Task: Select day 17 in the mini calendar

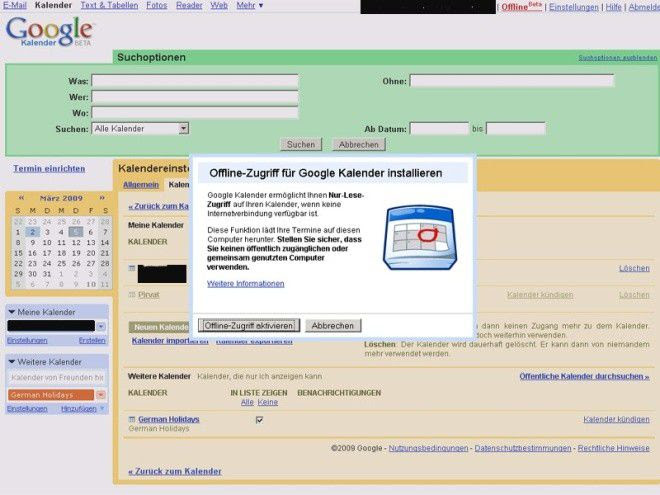Action: point(47,253)
